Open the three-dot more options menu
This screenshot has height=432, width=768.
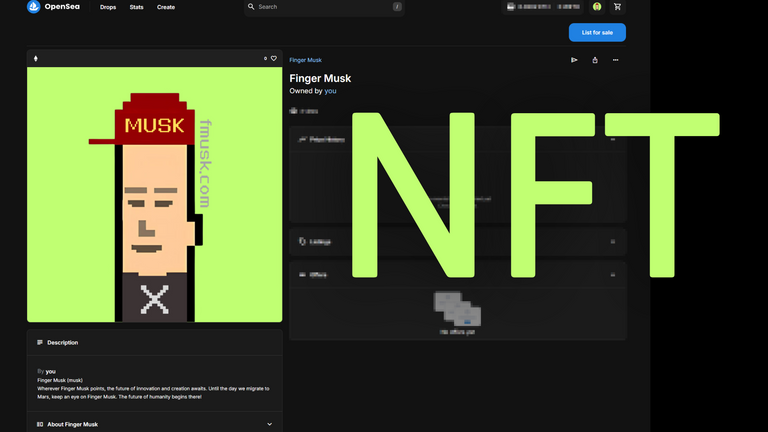tap(615, 60)
